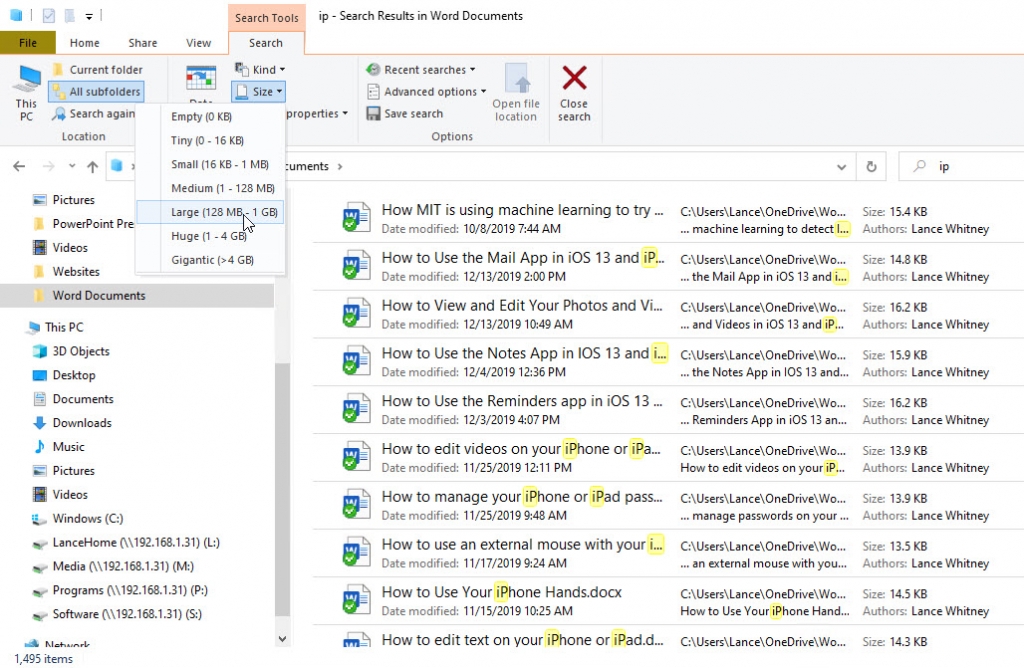Open the Recent searches dropdown
1024x668 pixels.
coord(422,69)
